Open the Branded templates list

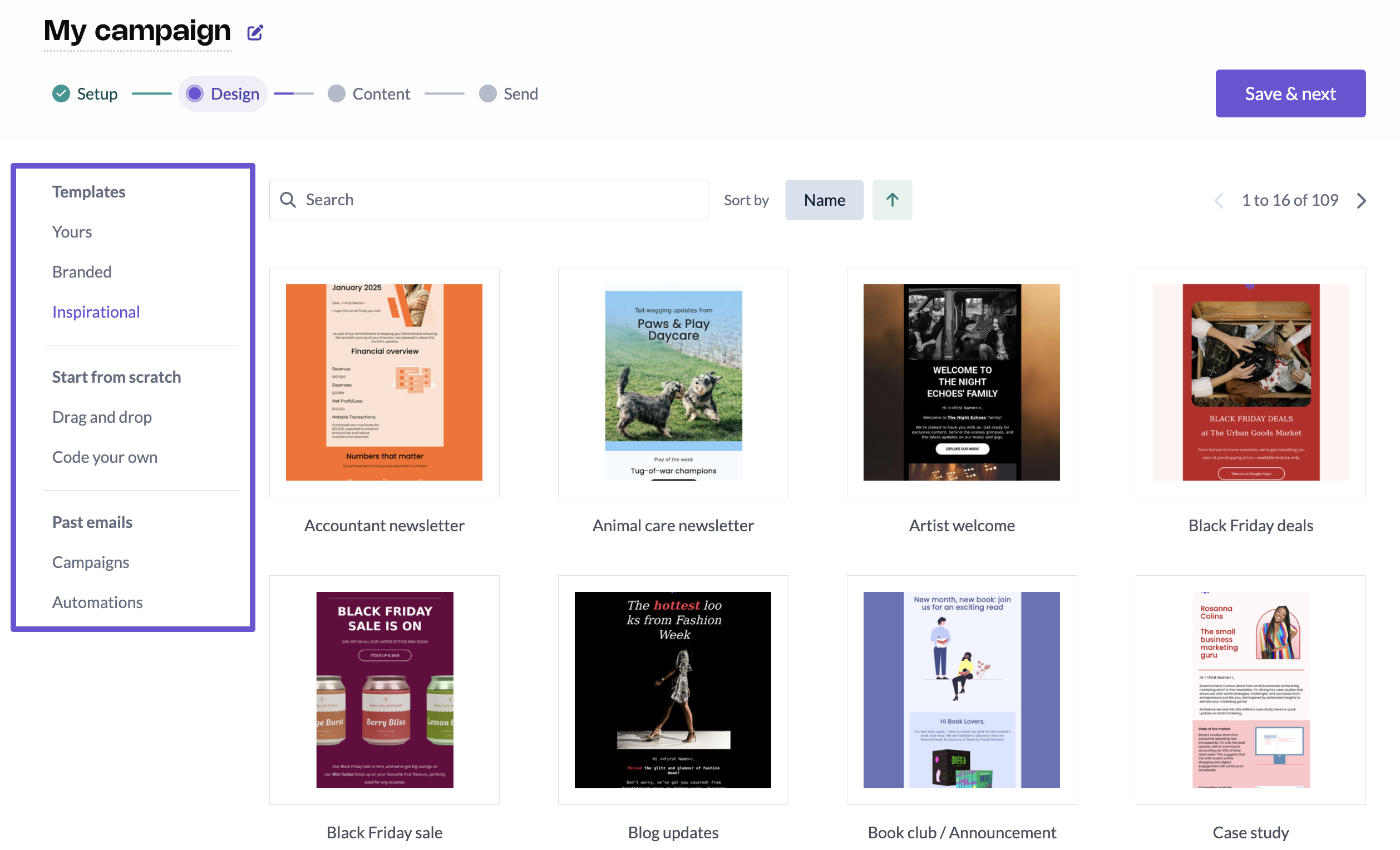(x=82, y=271)
